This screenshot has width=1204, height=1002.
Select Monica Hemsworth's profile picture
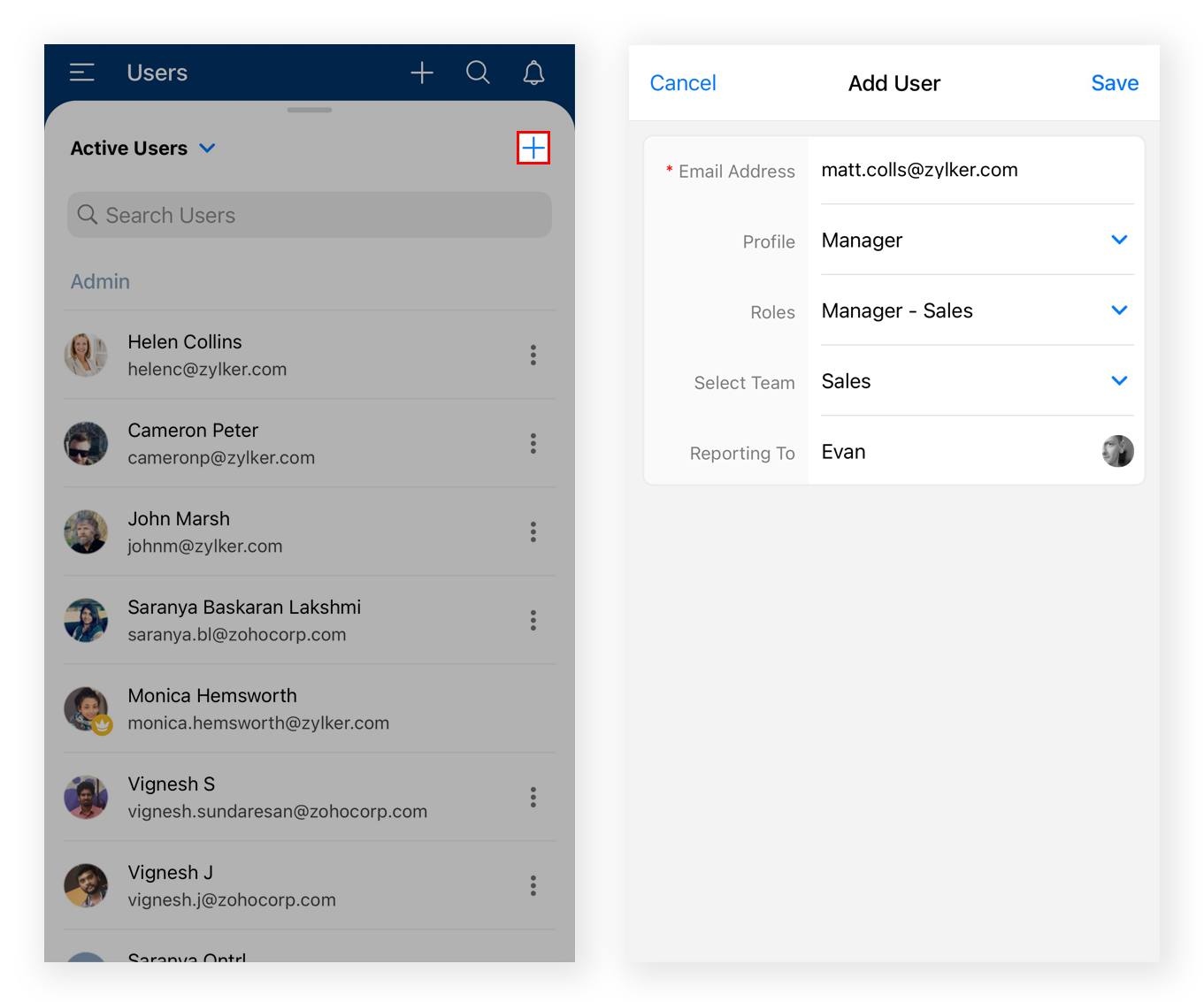pos(86,708)
